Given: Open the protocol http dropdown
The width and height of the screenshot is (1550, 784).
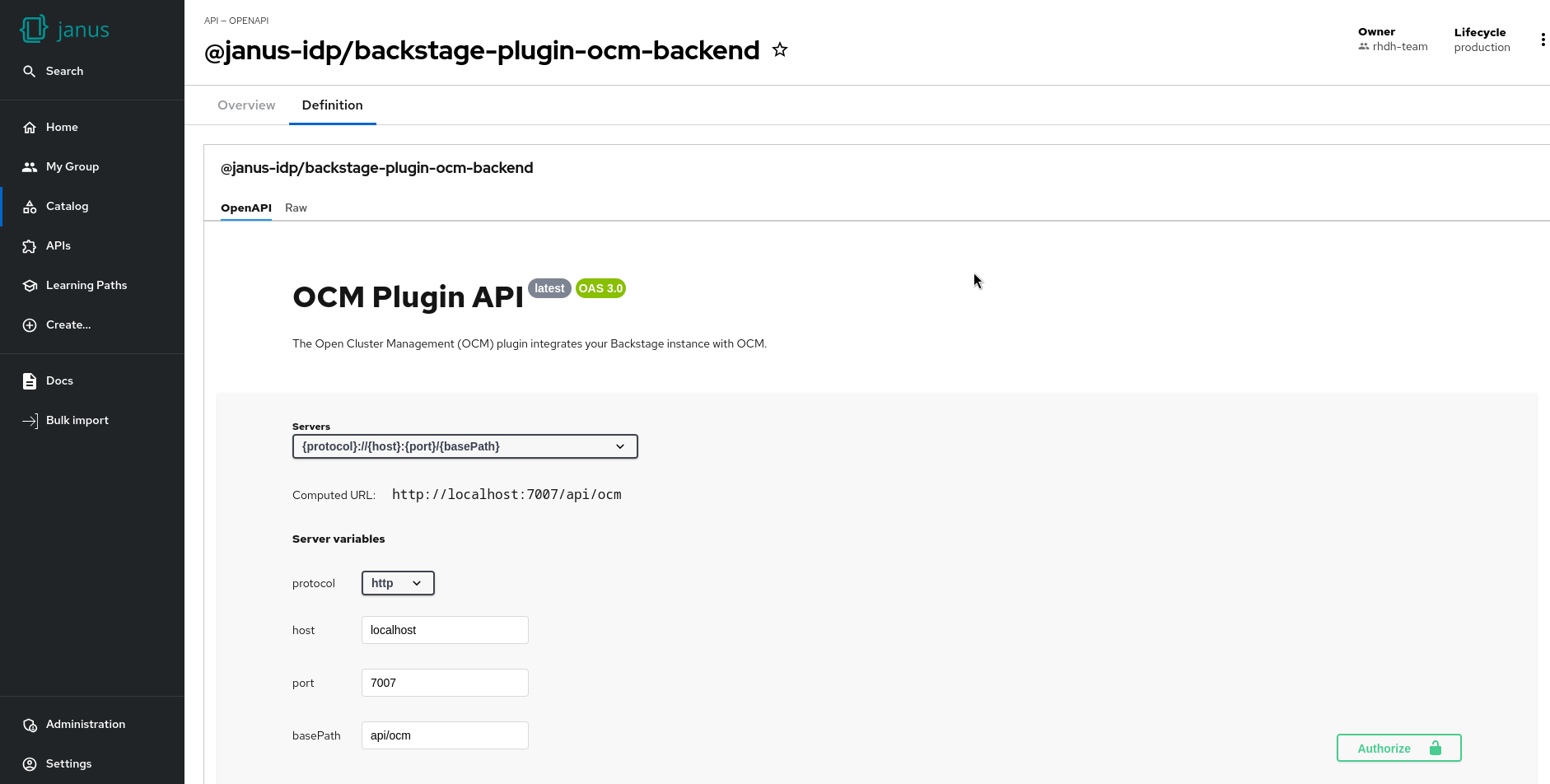Looking at the screenshot, I should point(398,583).
